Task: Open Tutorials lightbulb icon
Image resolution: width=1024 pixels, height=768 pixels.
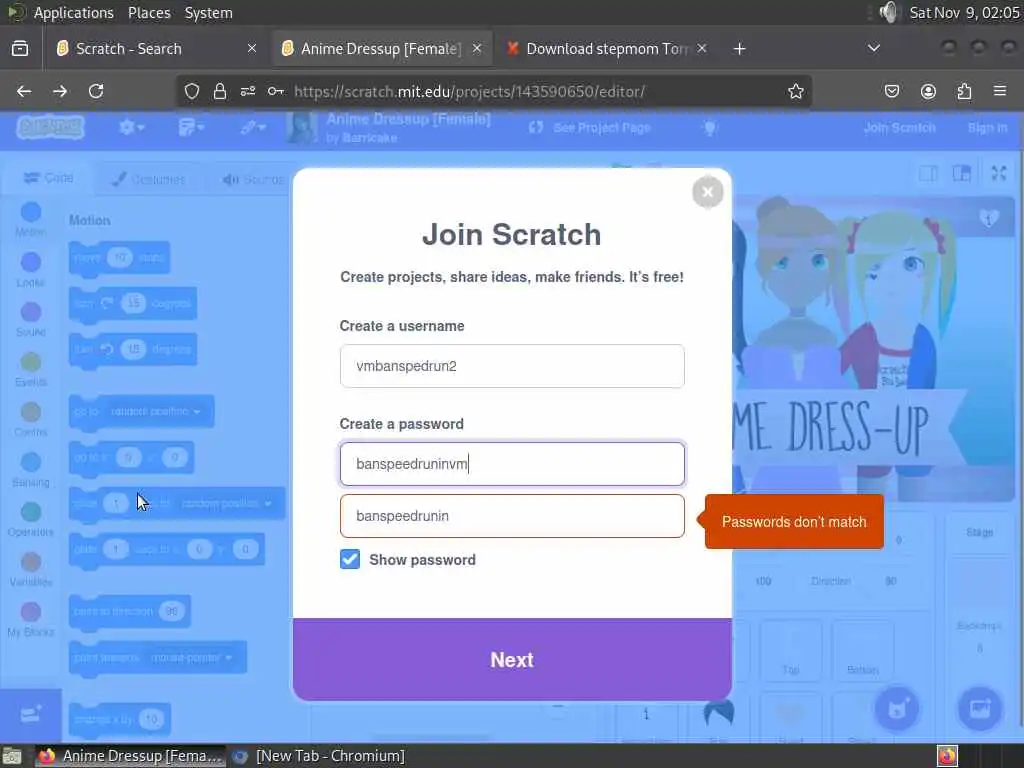Action: click(710, 127)
